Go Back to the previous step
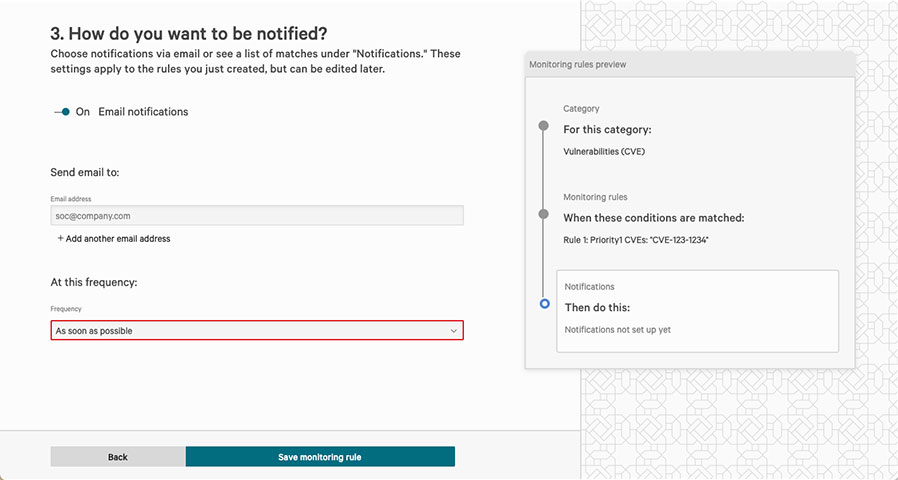Viewport: 898px width, 480px height. tap(117, 457)
